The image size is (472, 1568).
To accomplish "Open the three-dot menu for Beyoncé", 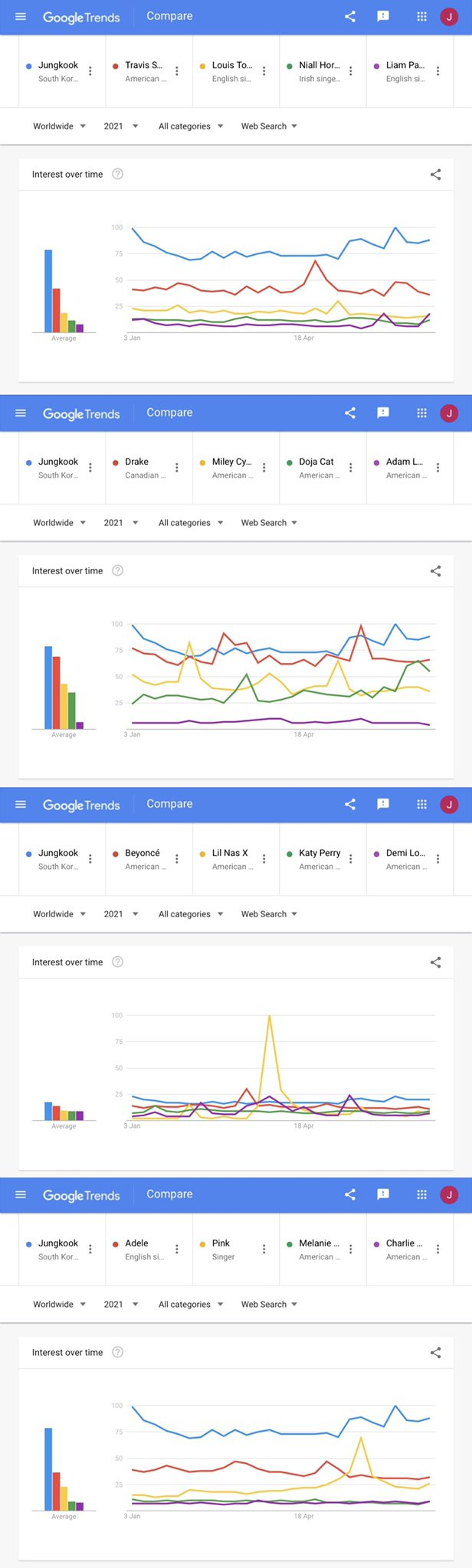I will [177, 859].
